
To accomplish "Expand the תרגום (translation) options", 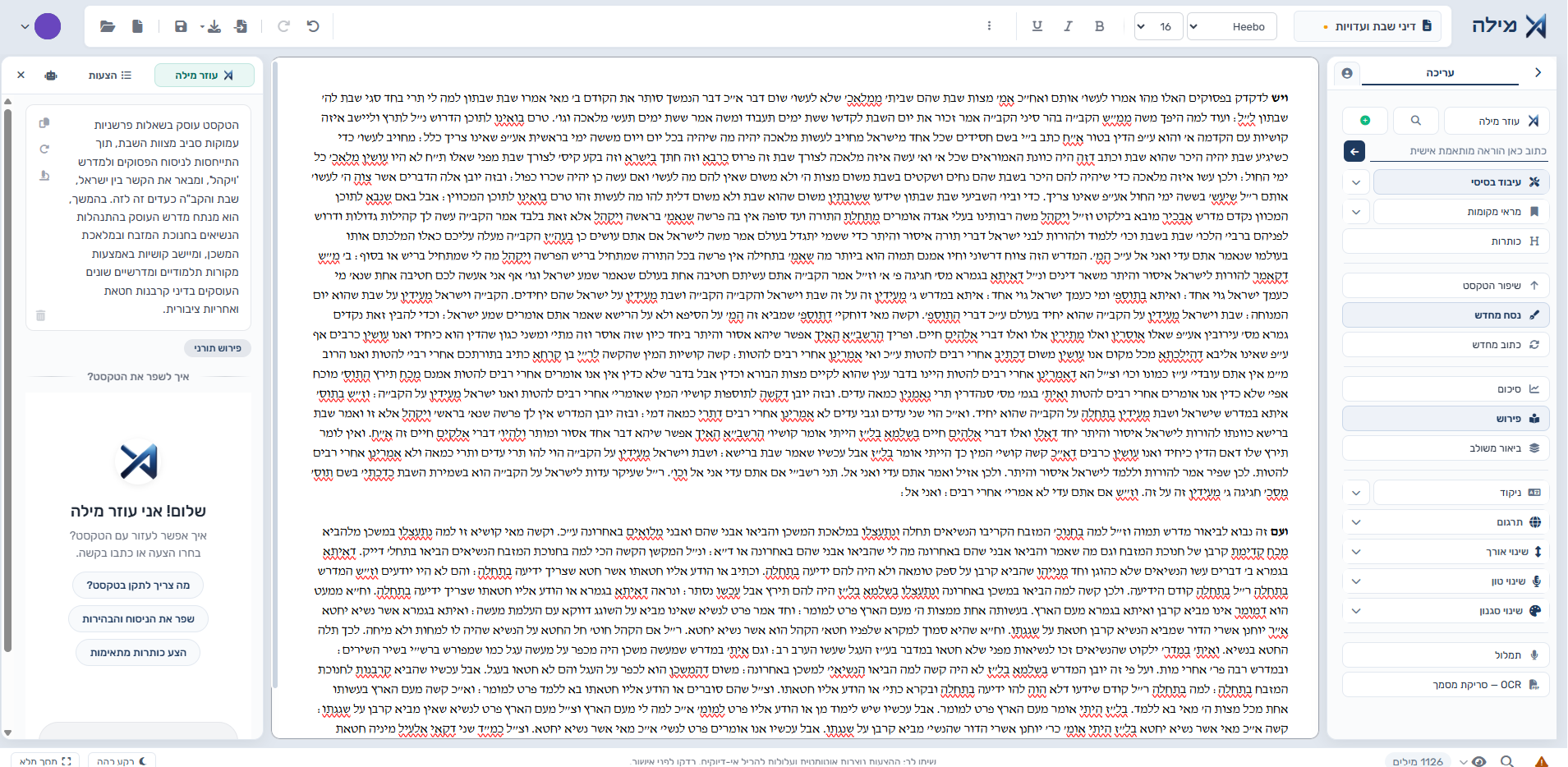I will tap(1356, 522).
